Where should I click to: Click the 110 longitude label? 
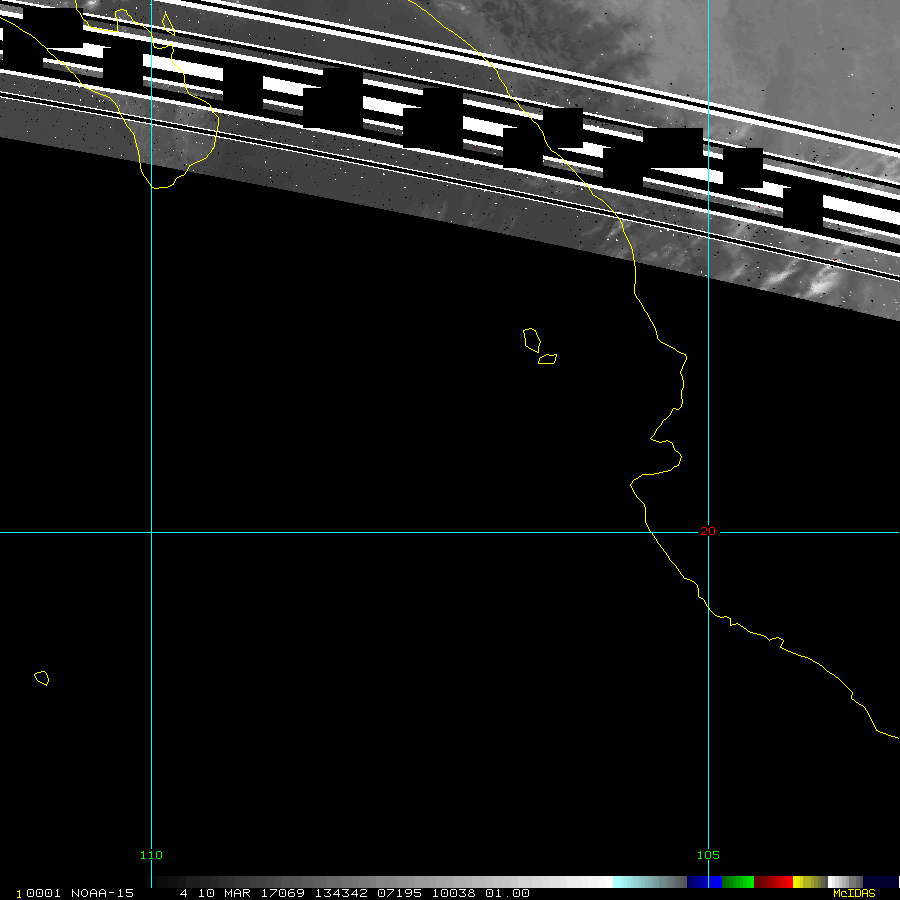pyautogui.click(x=151, y=855)
